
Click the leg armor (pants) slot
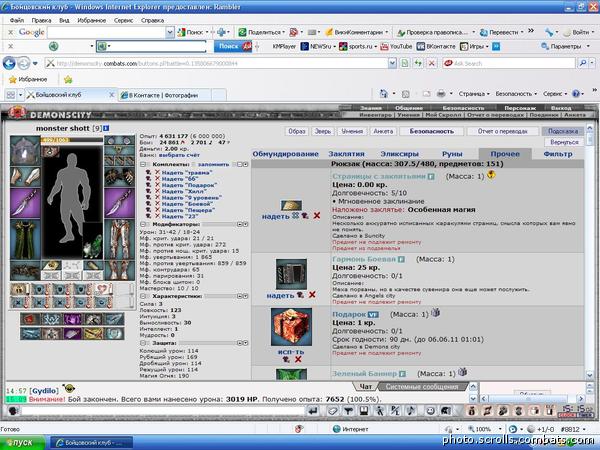(119, 239)
